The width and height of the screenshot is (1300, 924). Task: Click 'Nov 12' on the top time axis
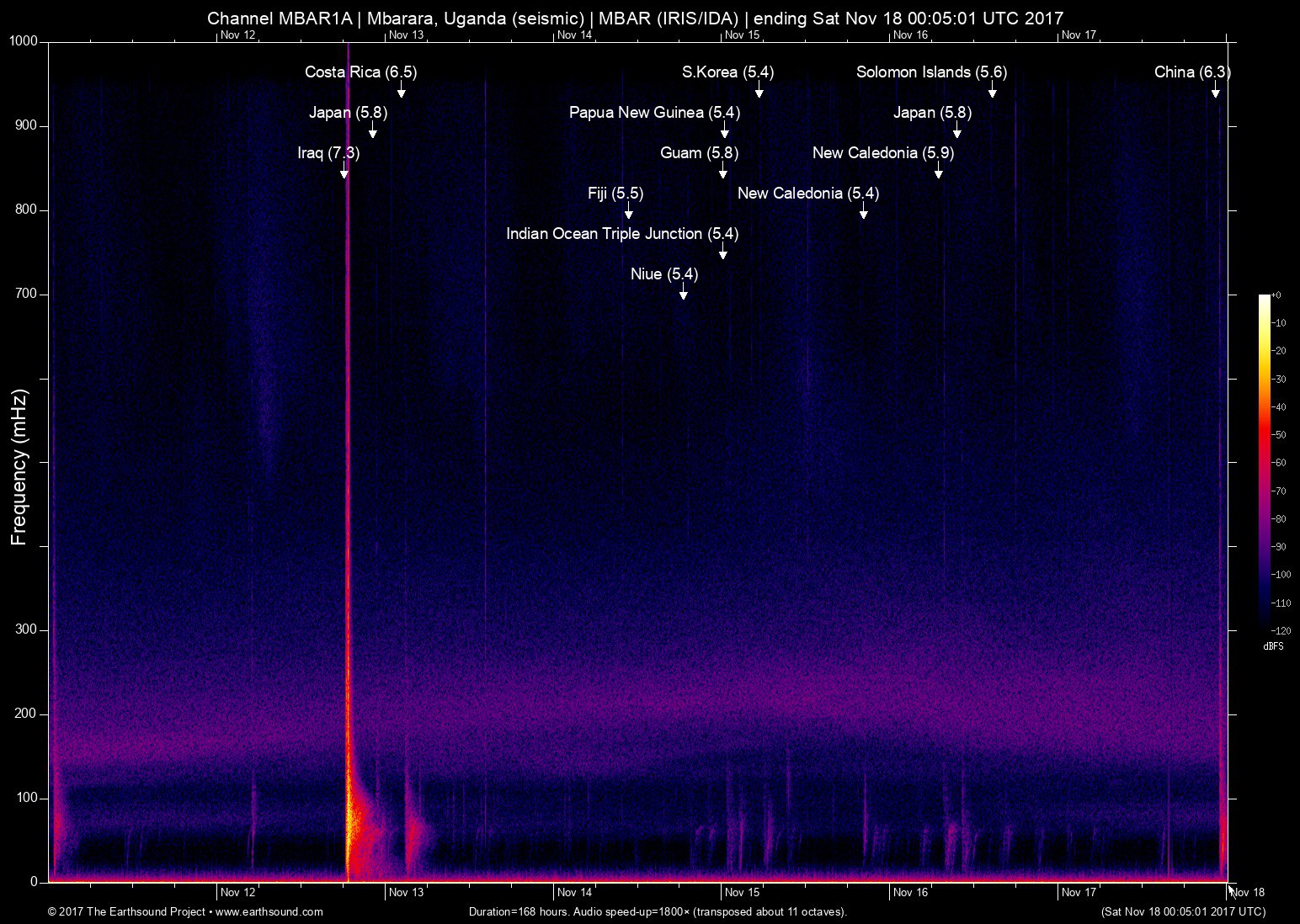pos(238,35)
